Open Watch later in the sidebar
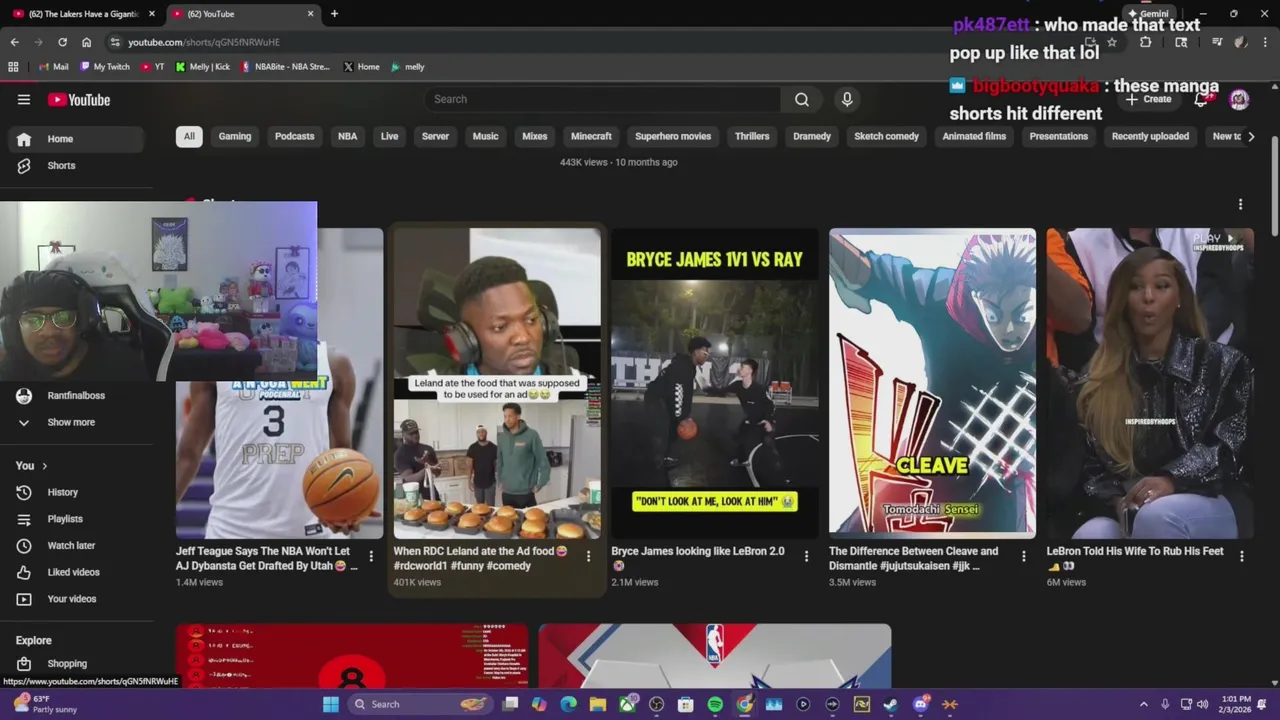 (76, 545)
